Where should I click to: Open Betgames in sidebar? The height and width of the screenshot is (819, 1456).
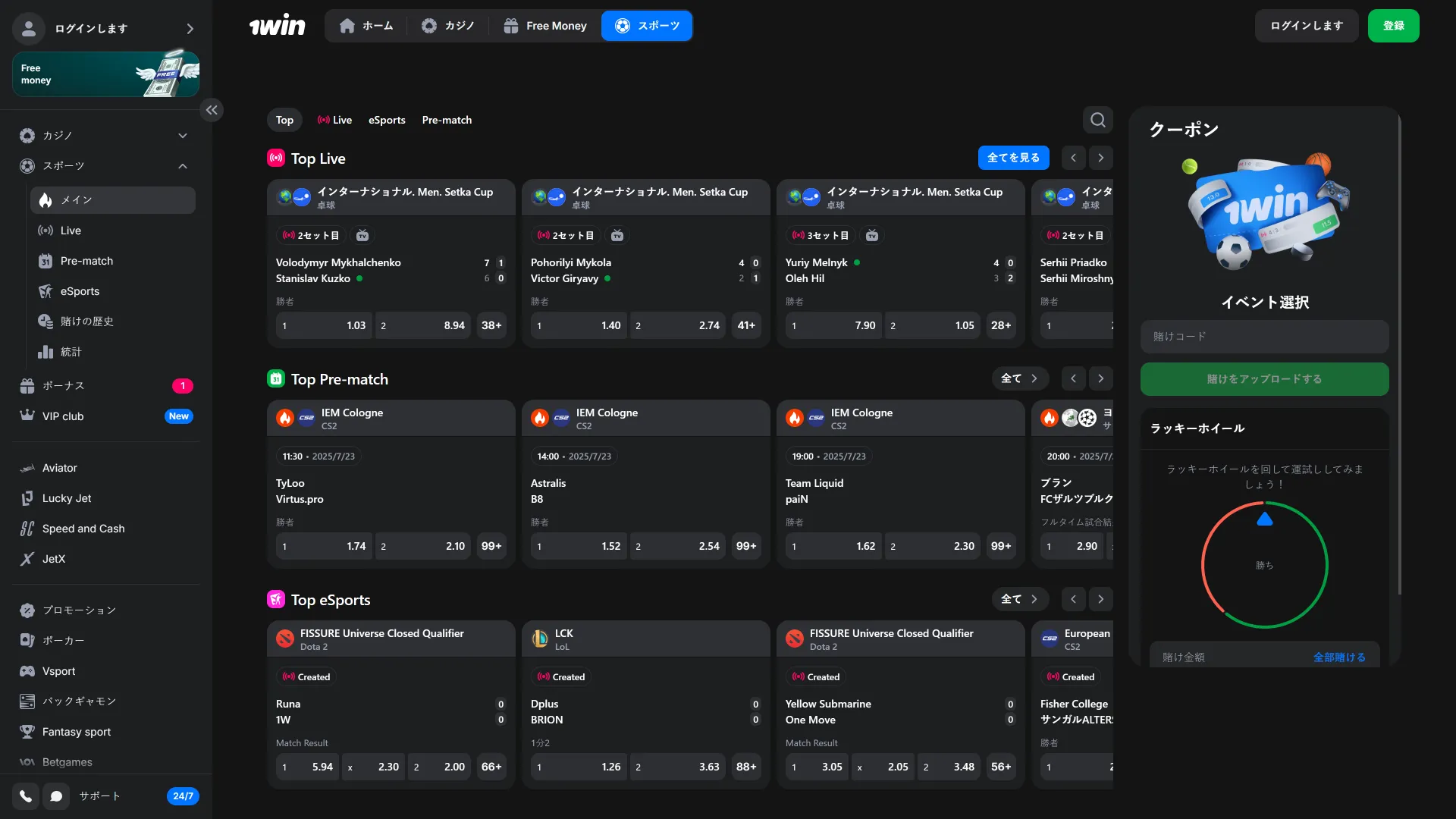click(67, 762)
